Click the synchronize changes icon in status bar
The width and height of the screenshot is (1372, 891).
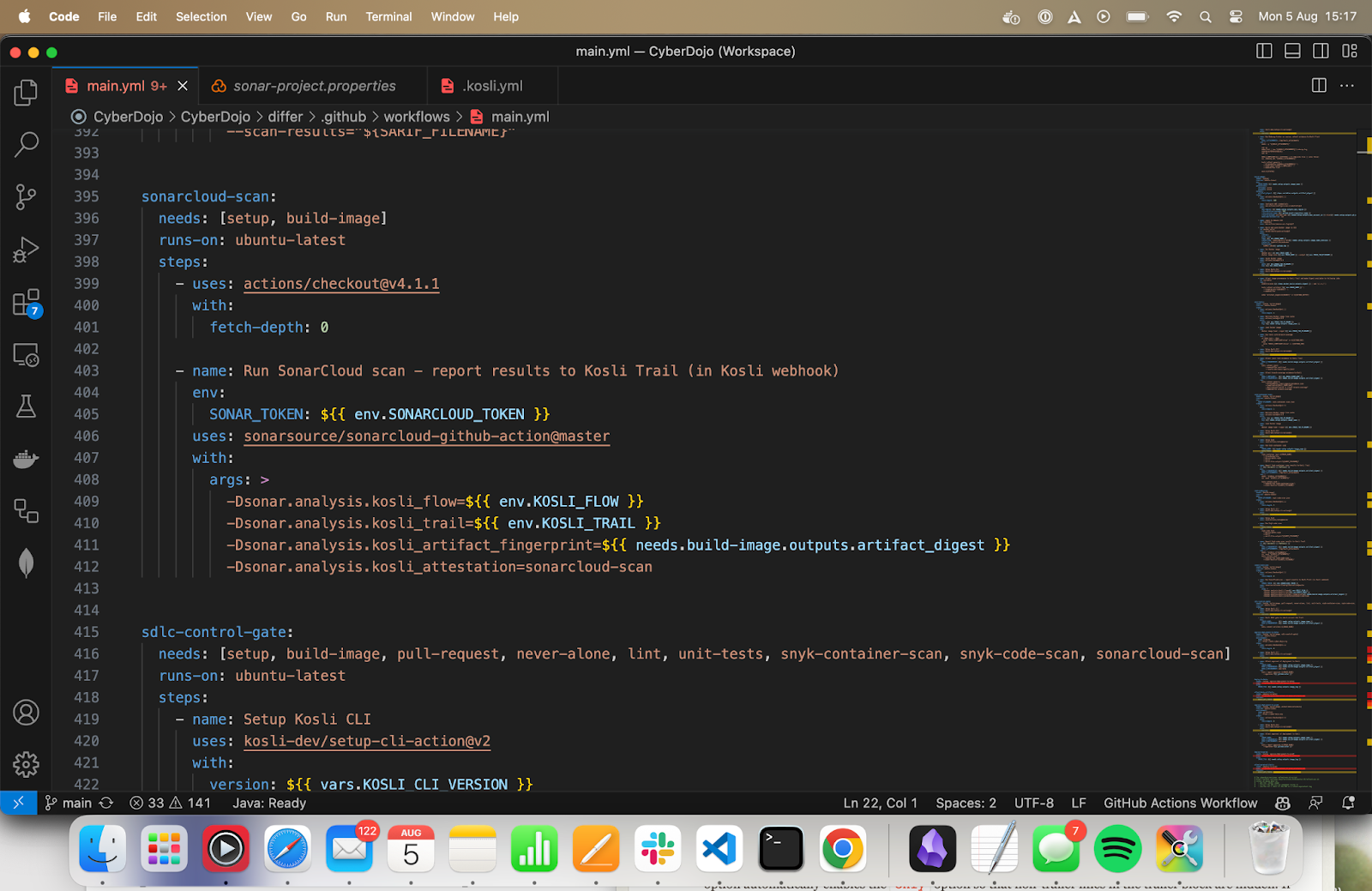106,804
